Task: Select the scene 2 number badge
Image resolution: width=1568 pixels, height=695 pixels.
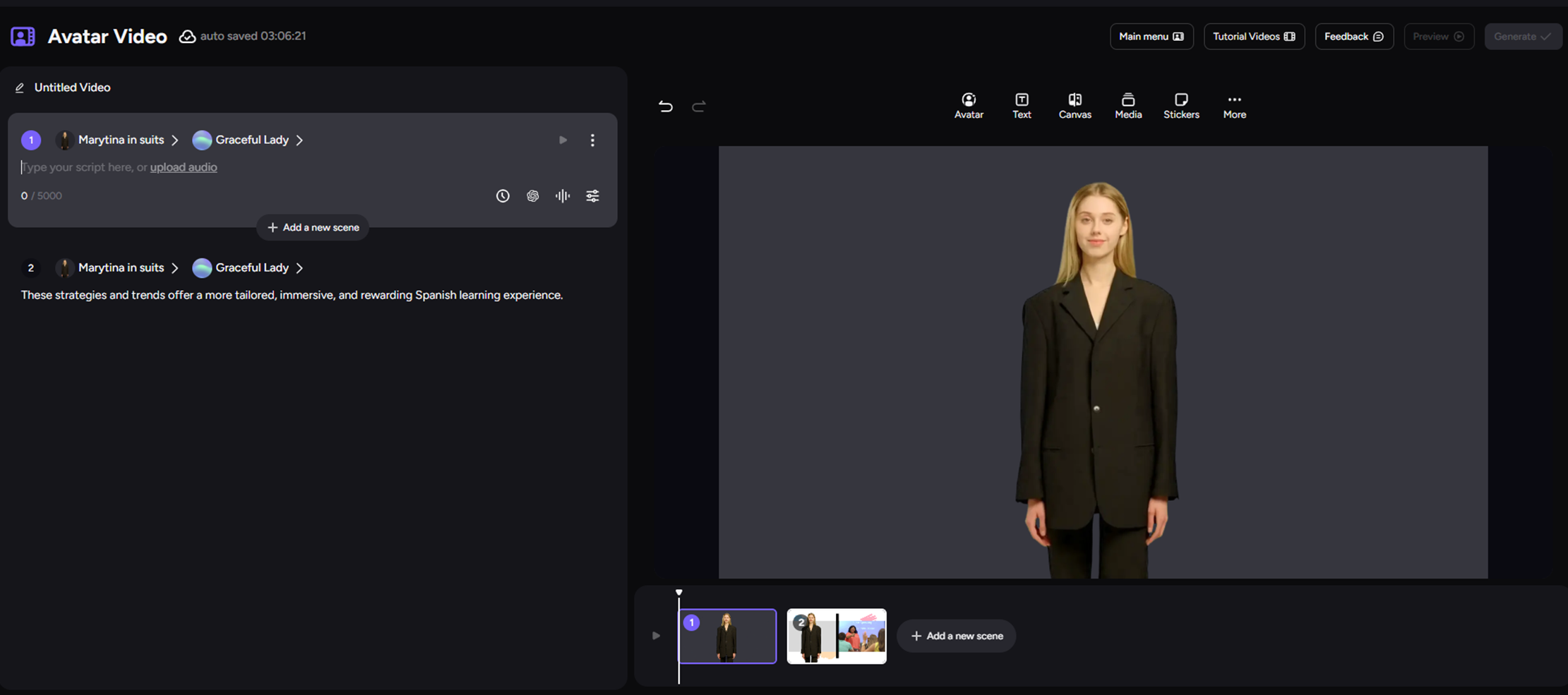Action: [x=30, y=268]
